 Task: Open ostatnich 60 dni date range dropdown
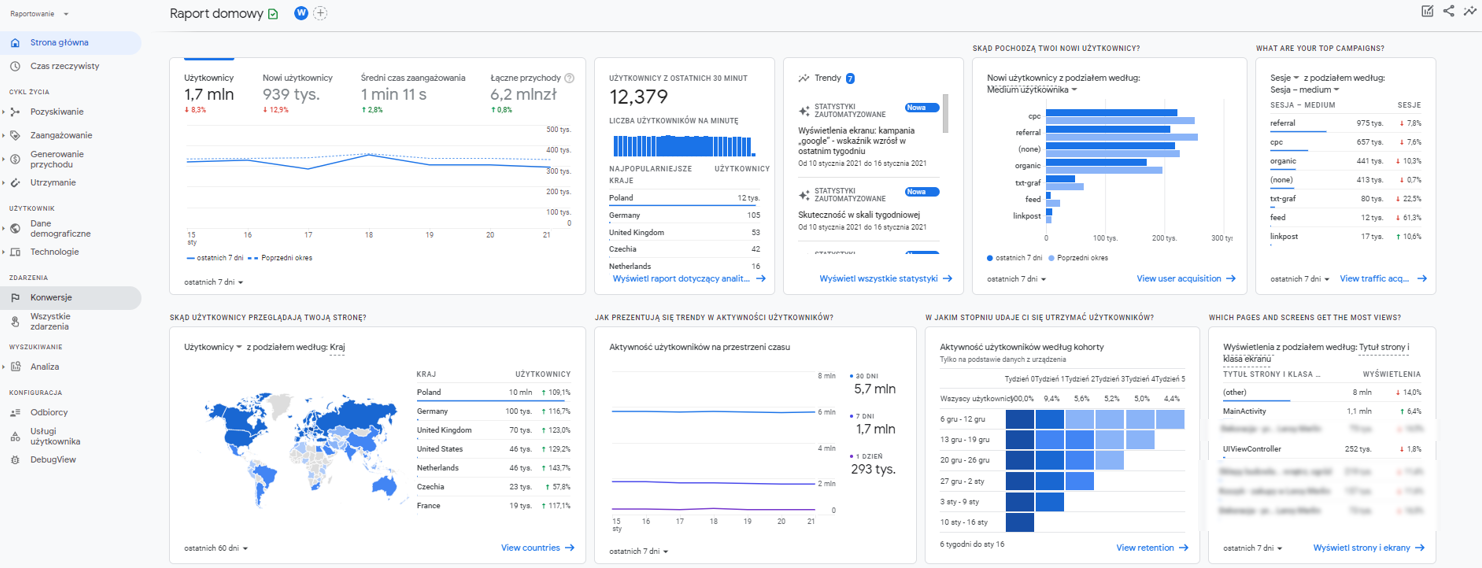pyautogui.click(x=216, y=548)
